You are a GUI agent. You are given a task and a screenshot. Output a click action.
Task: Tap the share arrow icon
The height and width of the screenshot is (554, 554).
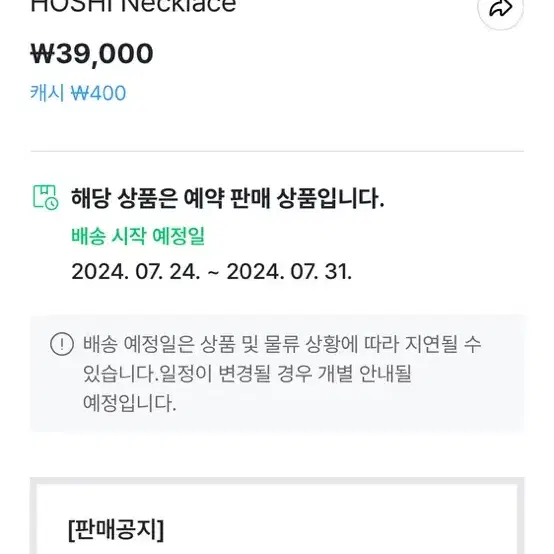click(500, 8)
